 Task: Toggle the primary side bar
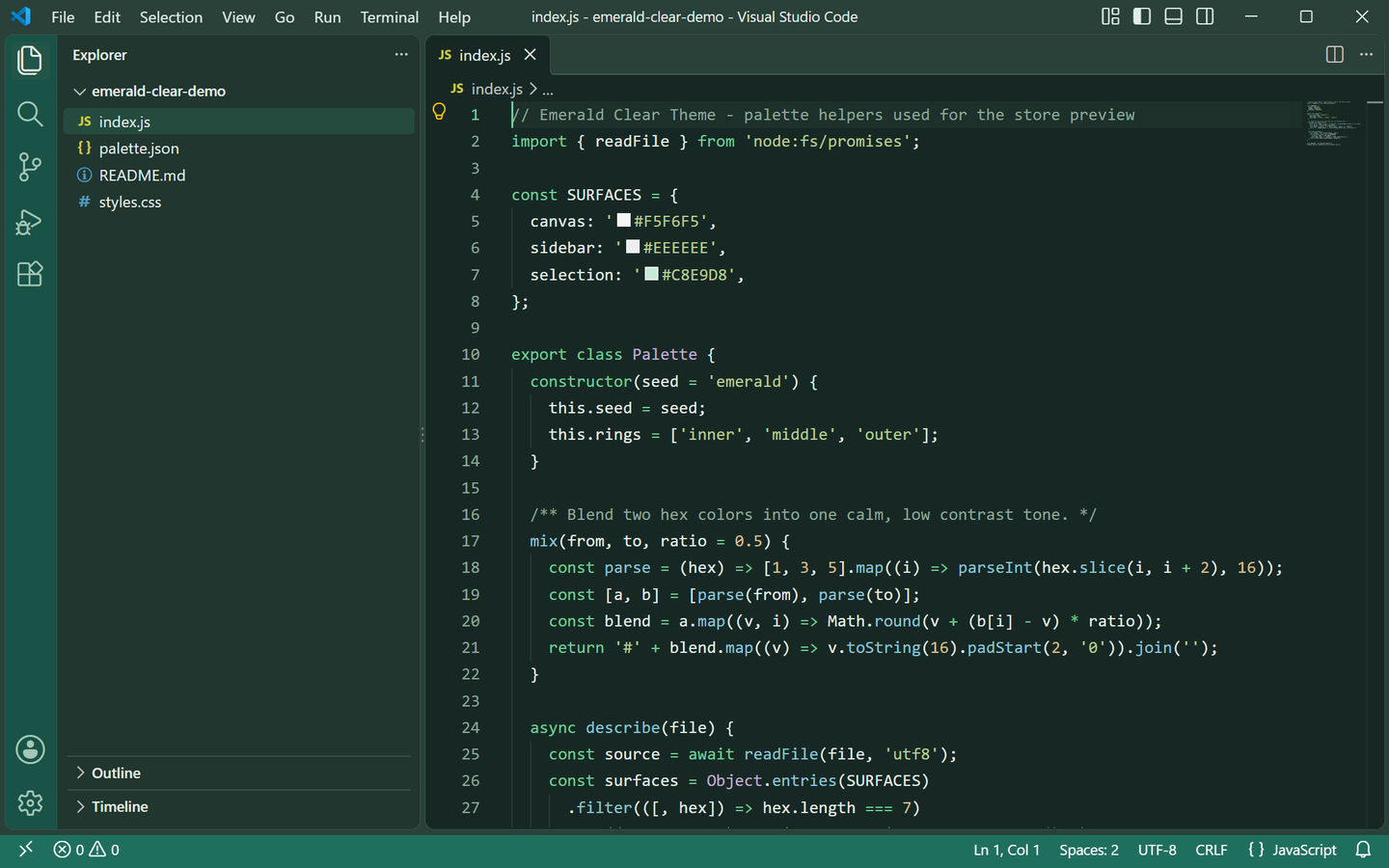1142,16
